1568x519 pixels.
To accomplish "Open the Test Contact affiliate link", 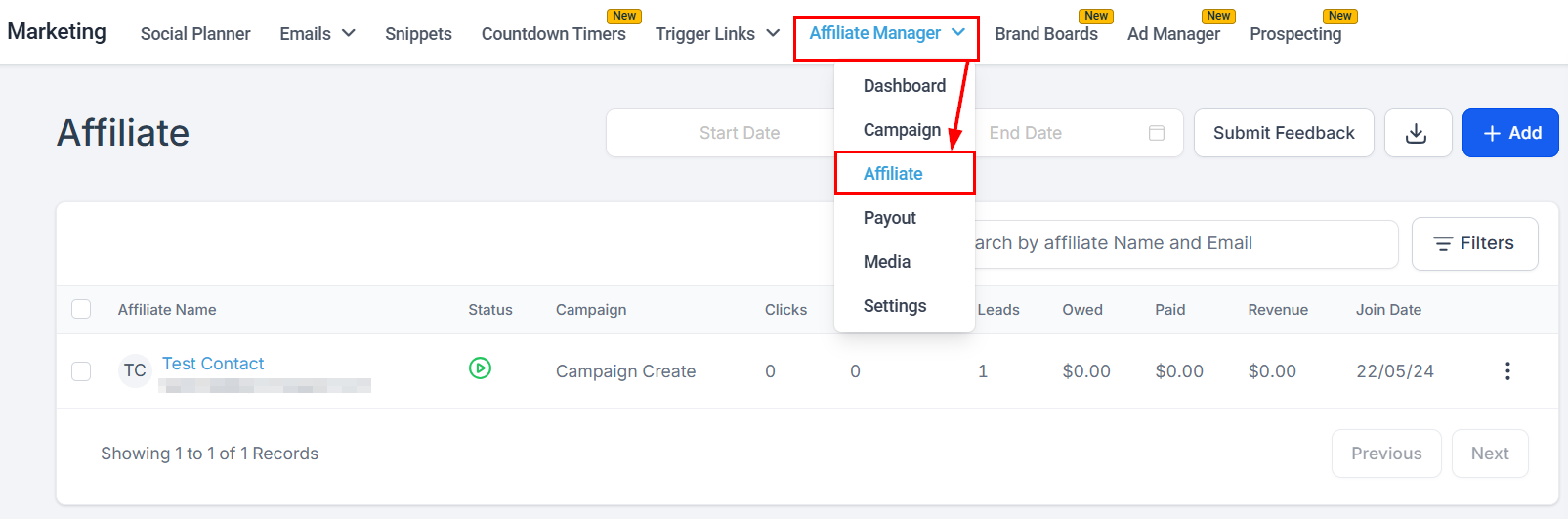I will [213, 364].
